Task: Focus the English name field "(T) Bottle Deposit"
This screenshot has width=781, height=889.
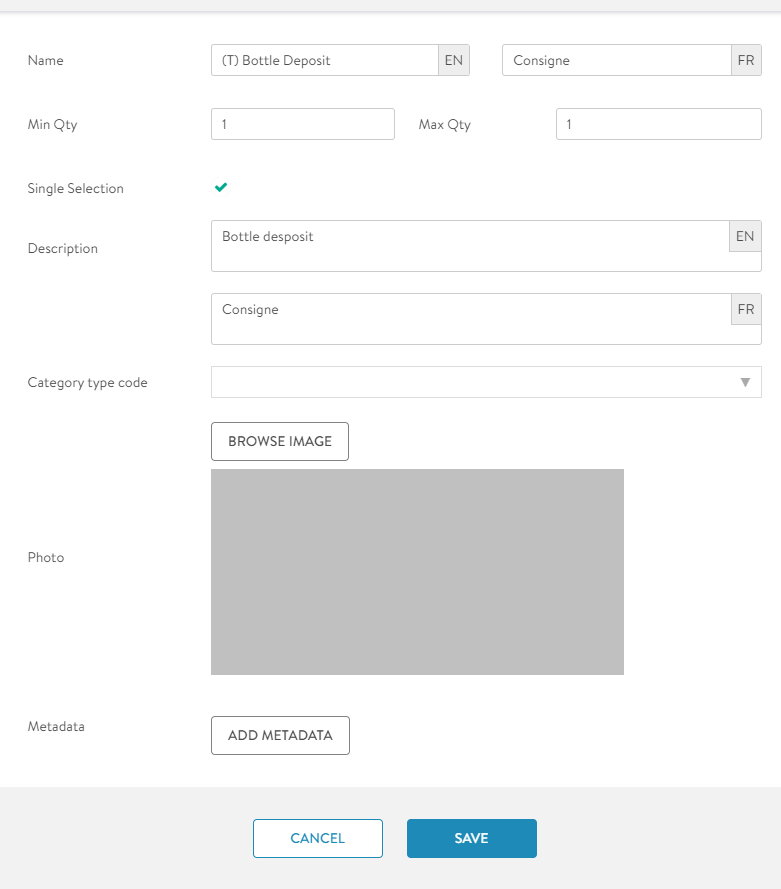Action: (x=324, y=60)
